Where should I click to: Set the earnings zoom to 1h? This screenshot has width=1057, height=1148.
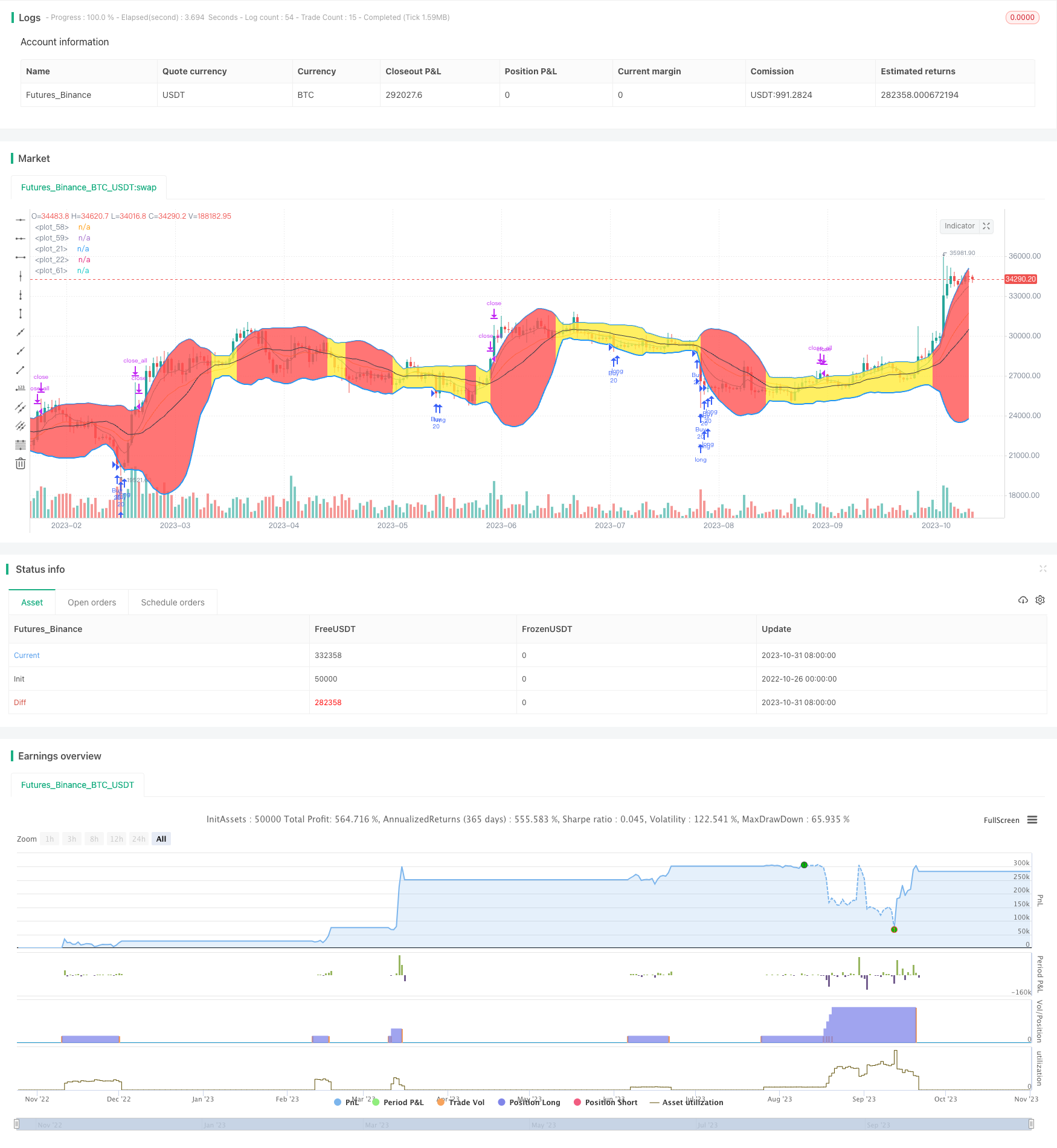[50, 839]
